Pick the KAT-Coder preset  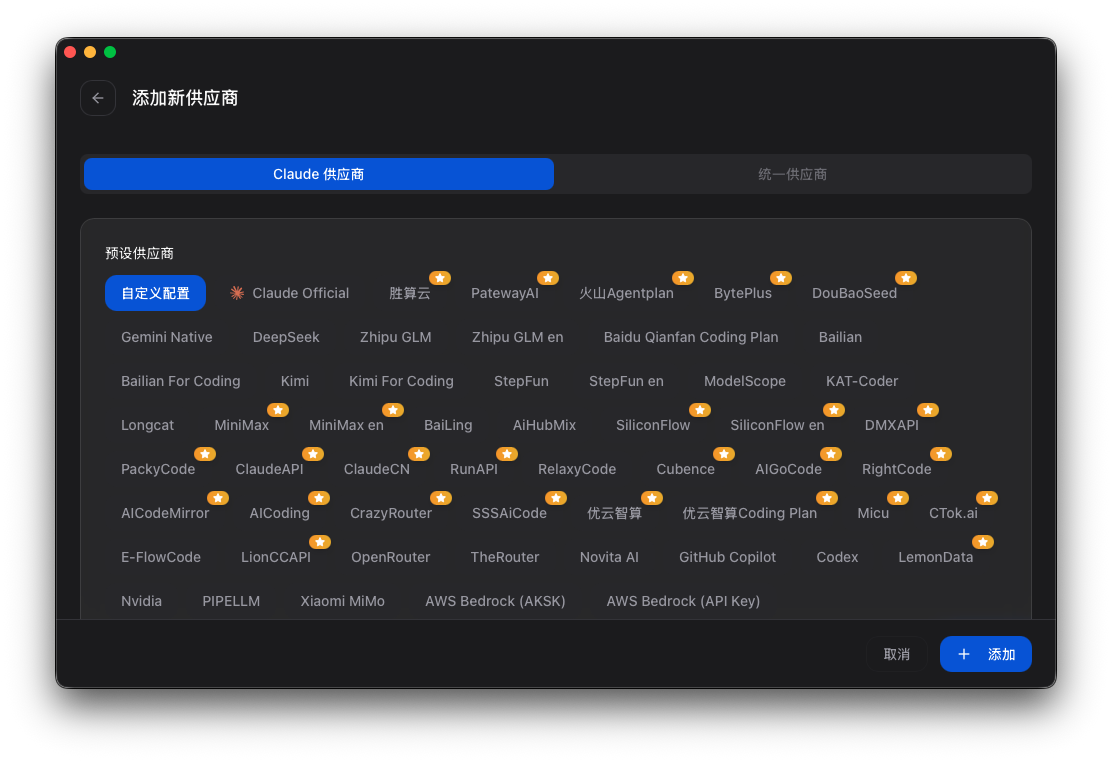(862, 381)
